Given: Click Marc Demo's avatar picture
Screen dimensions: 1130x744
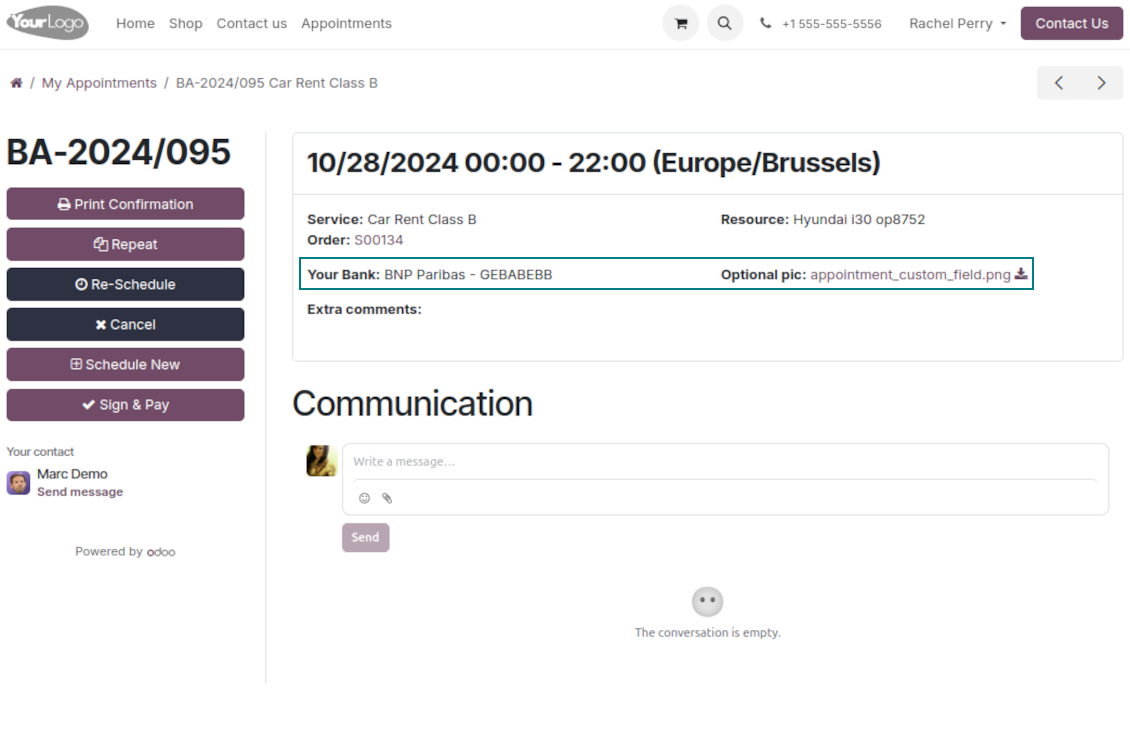Looking at the screenshot, I should (18, 483).
